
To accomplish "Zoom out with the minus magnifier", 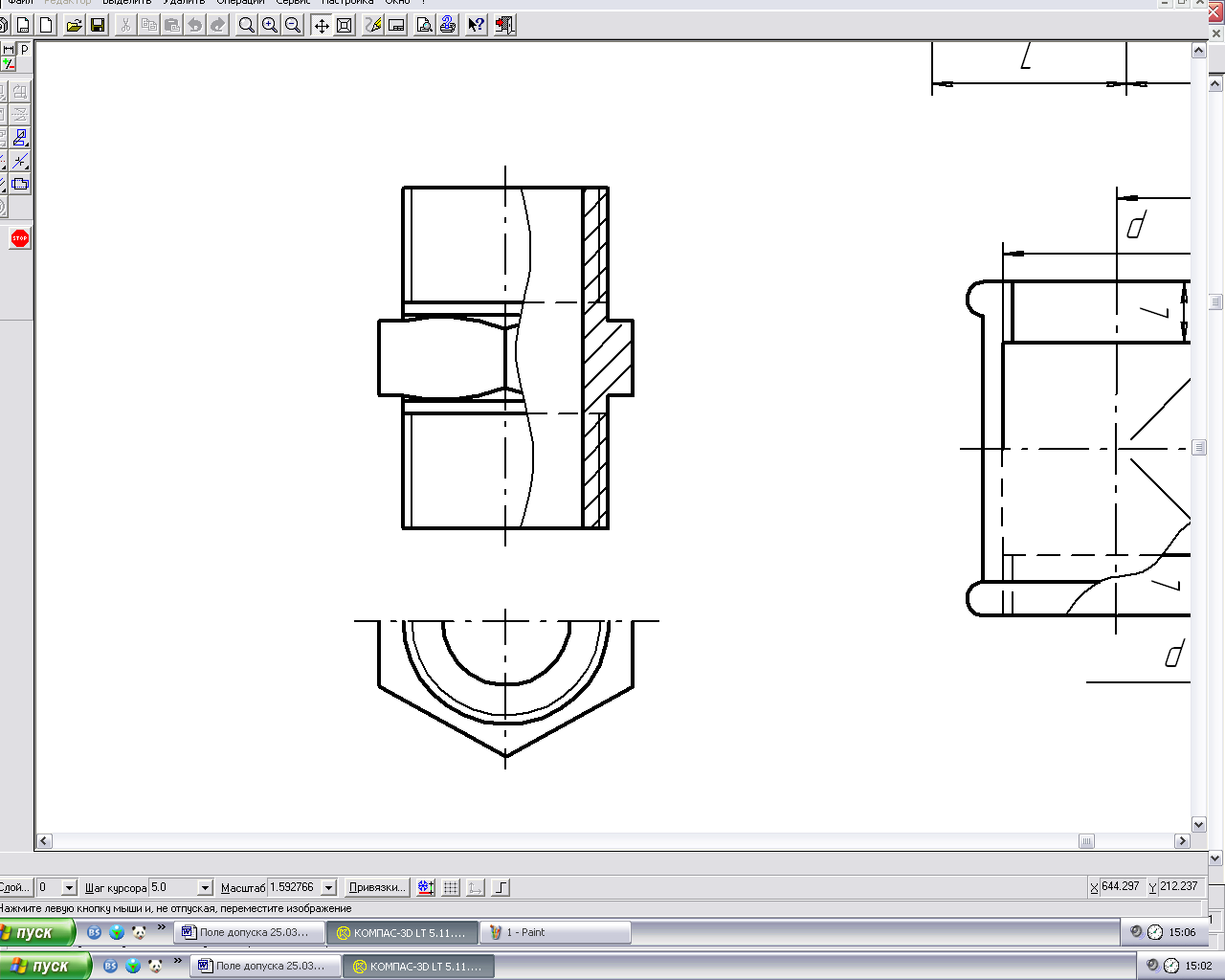I will click(293, 25).
